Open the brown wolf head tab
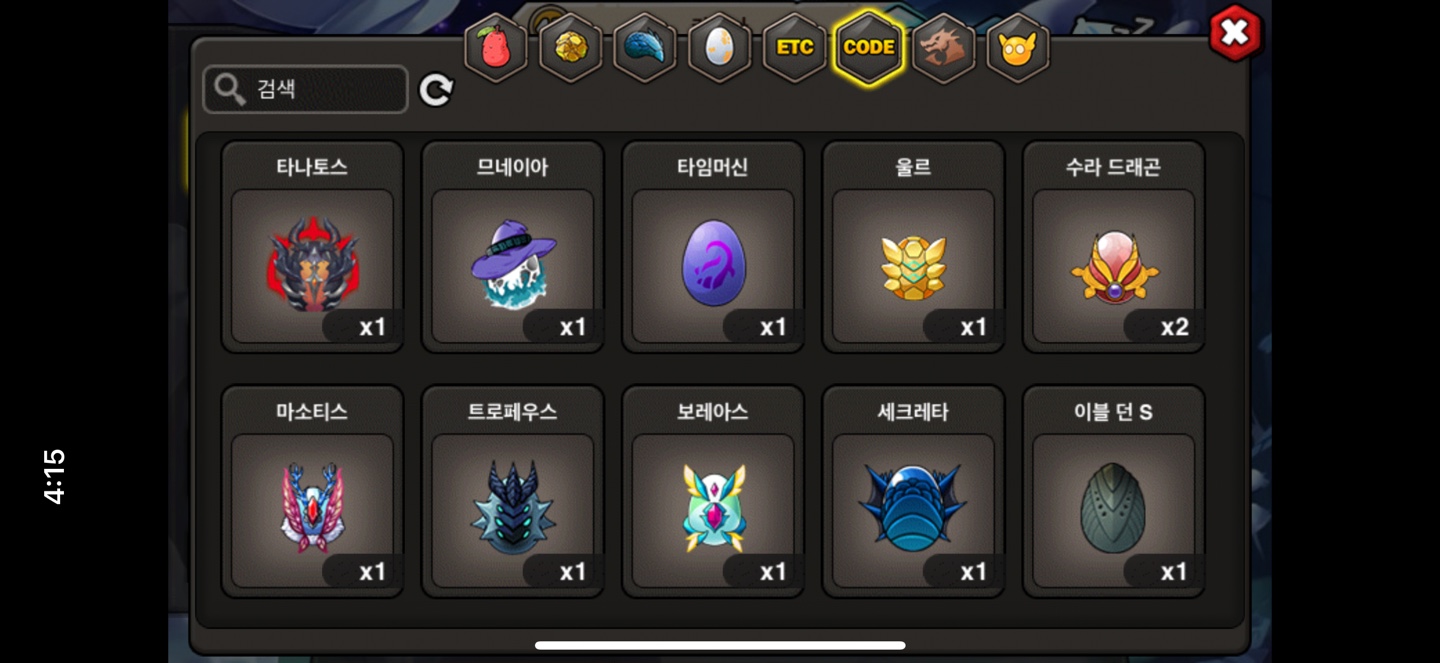Image resolution: width=1440 pixels, height=663 pixels. tap(944, 47)
